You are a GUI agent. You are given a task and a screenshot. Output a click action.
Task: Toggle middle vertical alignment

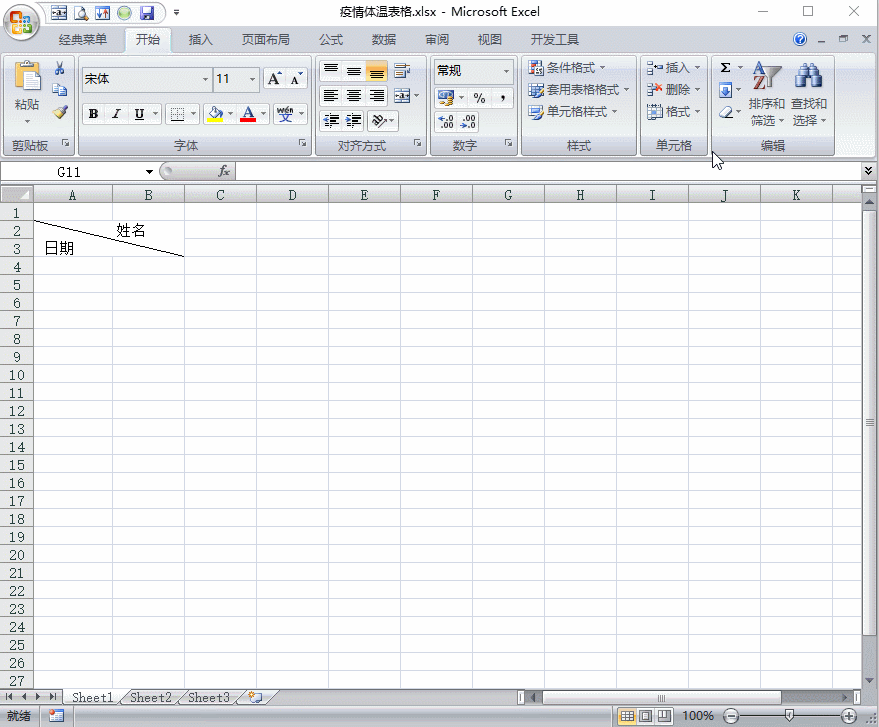[x=354, y=71]
